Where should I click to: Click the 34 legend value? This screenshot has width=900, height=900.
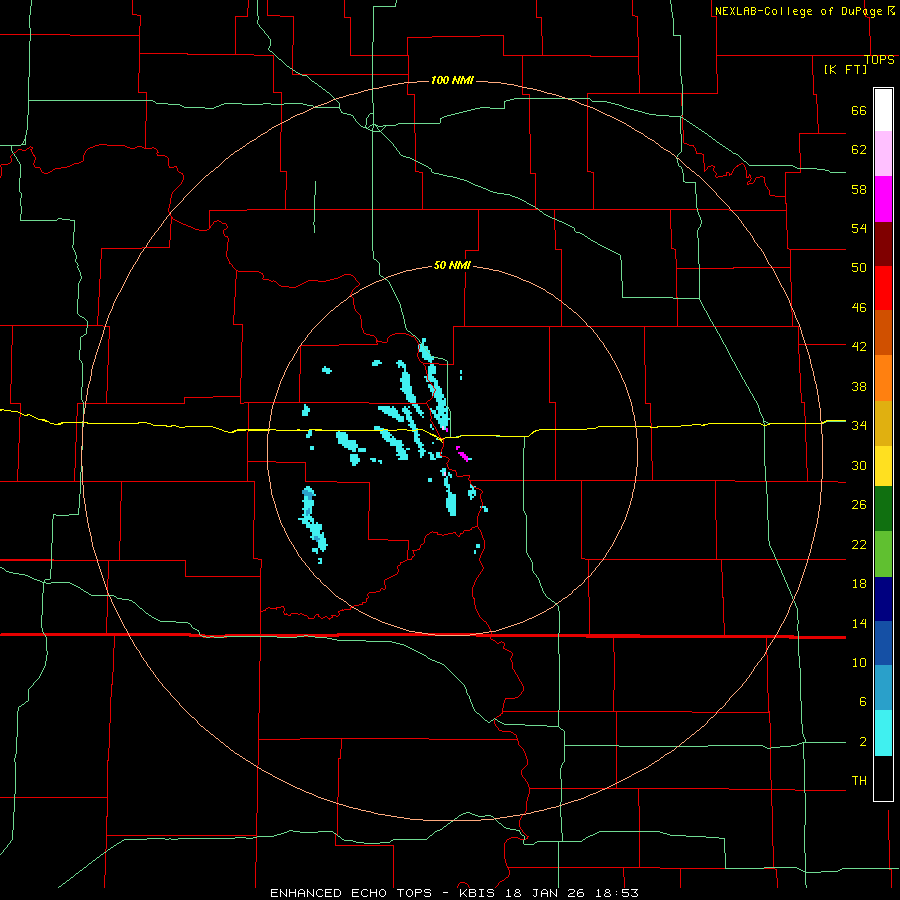[859, 426]
